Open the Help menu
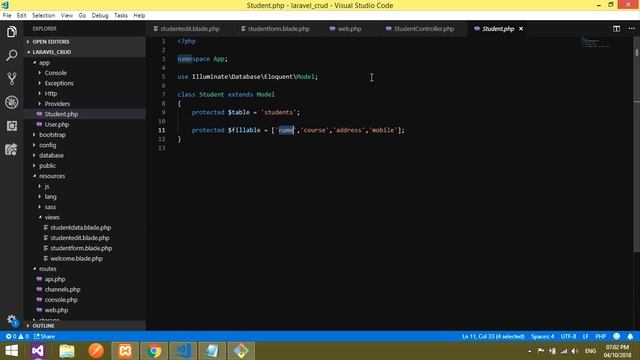 pyautogui.click(x=139, y=16)
